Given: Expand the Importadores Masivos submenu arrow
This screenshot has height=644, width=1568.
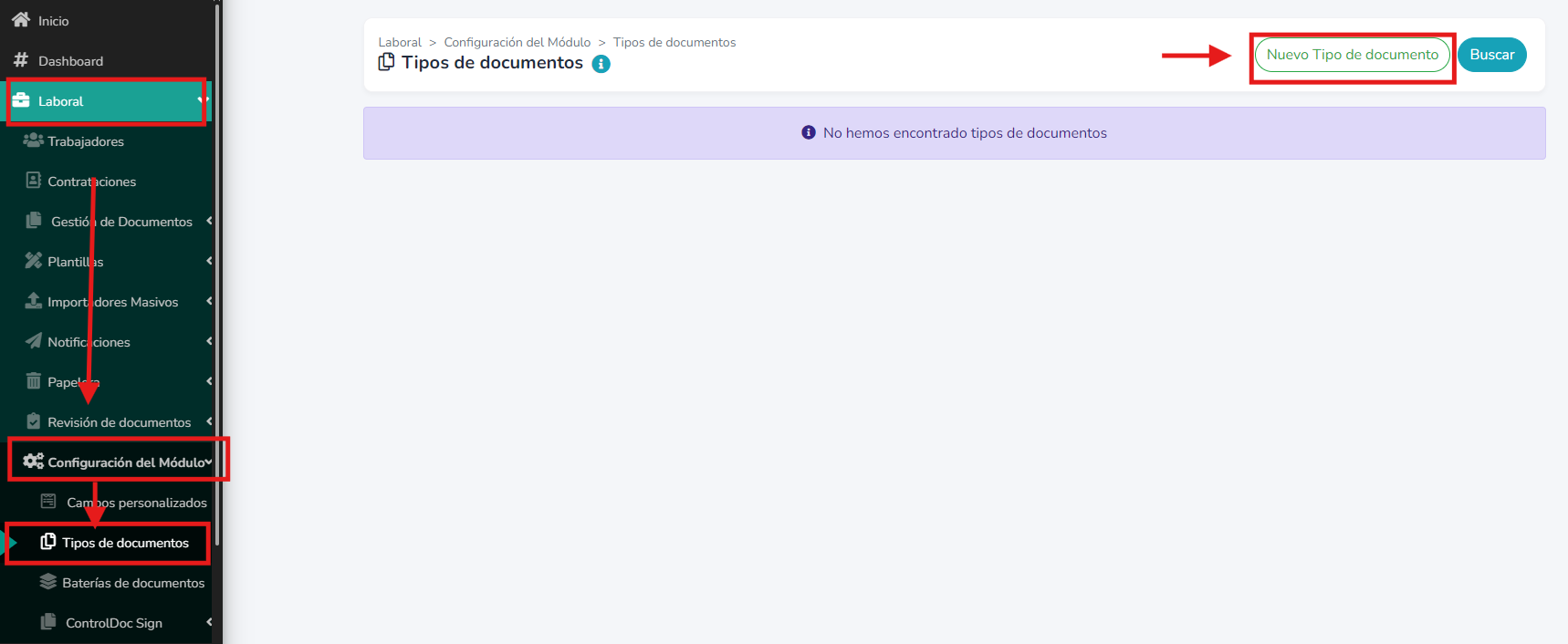Looking at the screenshot, I should [x=209, y=301].
